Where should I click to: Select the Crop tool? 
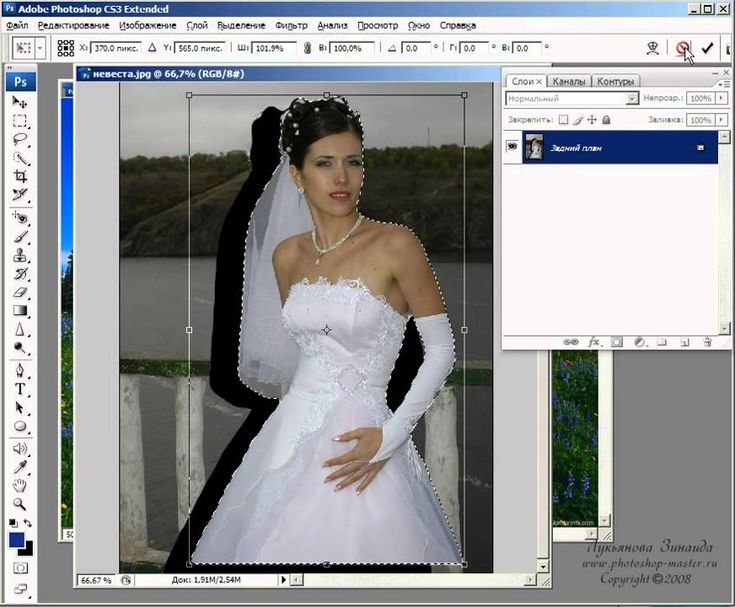20,176
